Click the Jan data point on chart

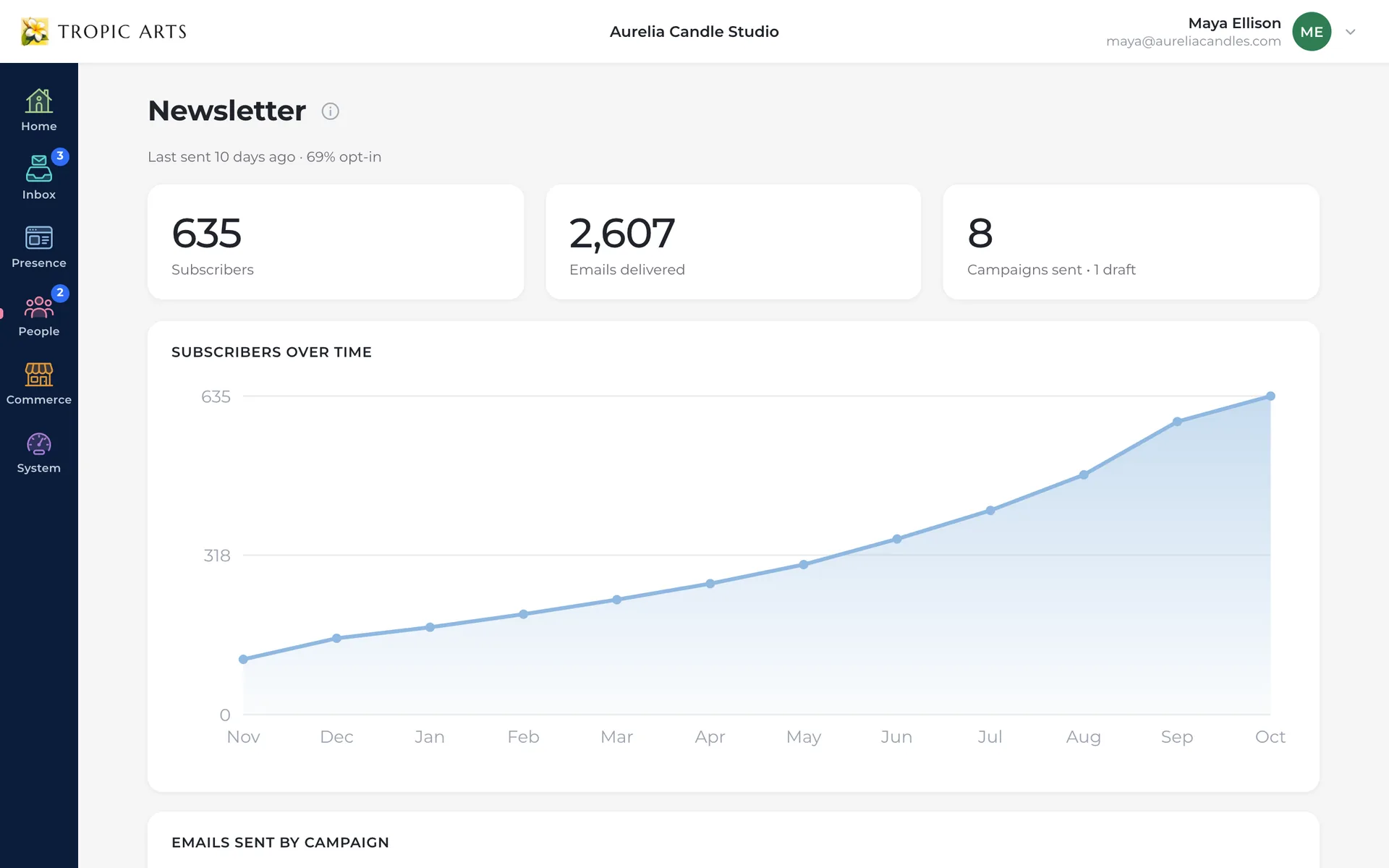point(430,627)
